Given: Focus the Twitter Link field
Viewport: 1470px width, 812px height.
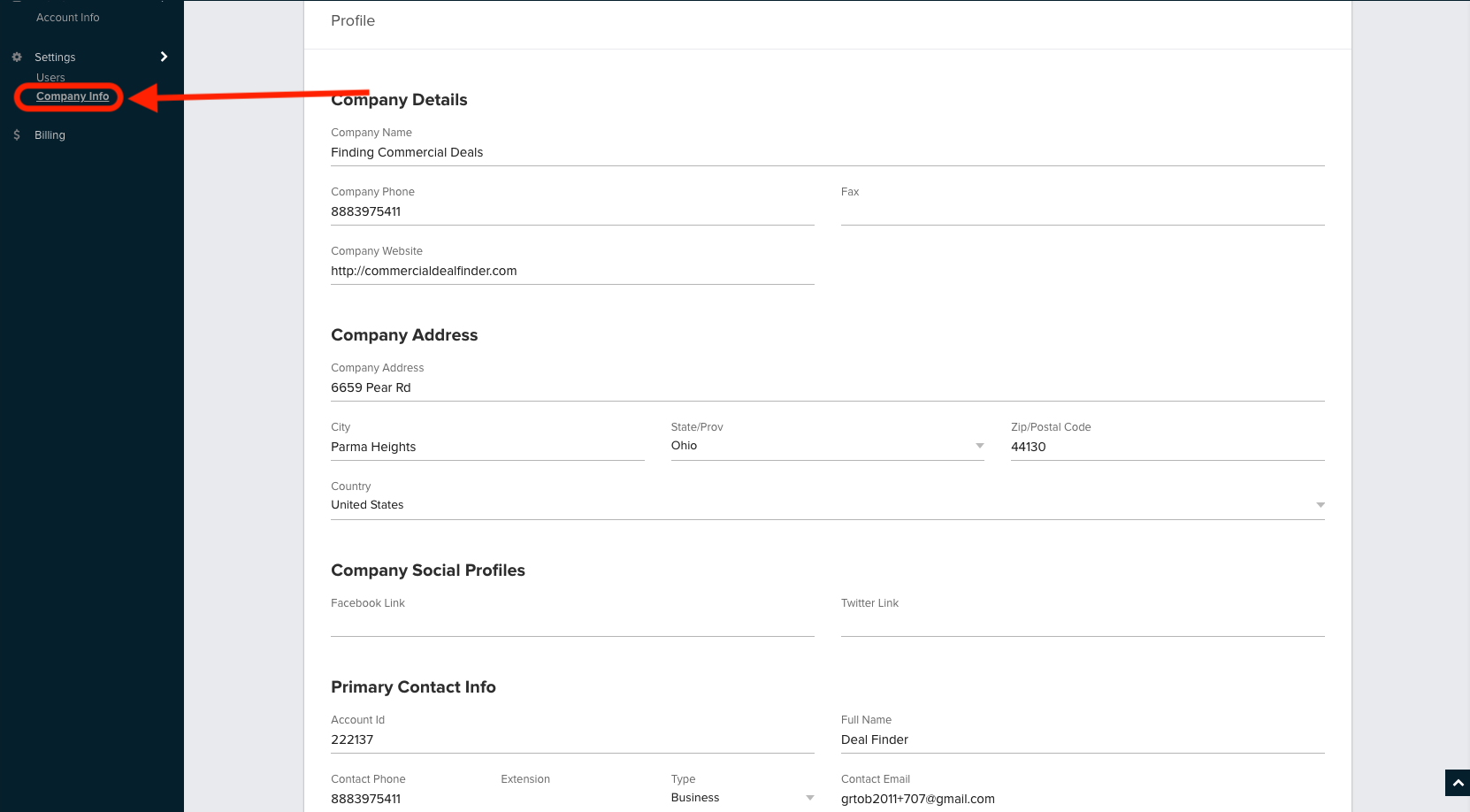Looking at the screenshot, I should (x=1082, y=624).
